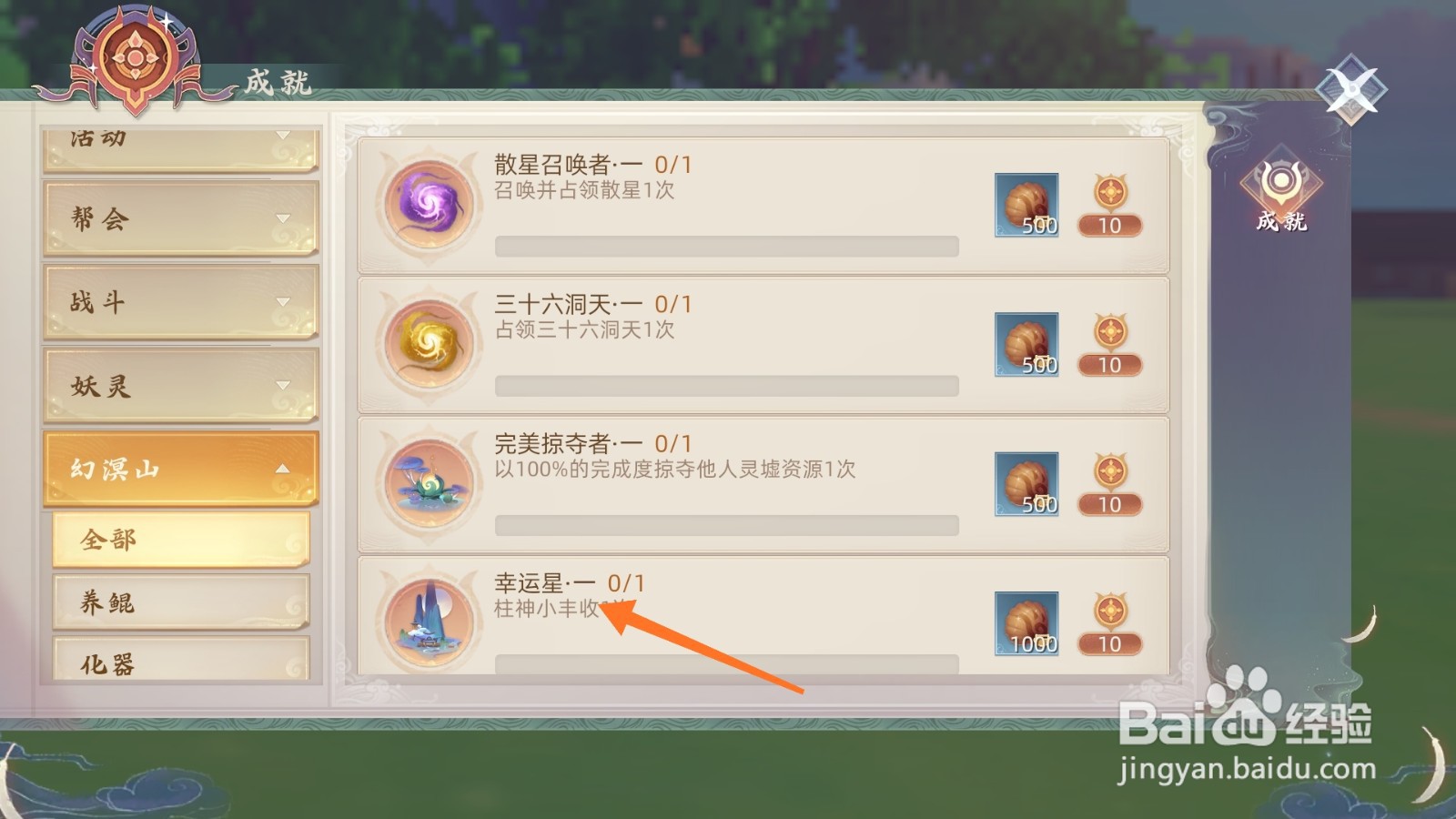The image size is (1456, 819).
Task: Click the mountain peak 幸运星 achievement icon
Action: click(x=429, y=622)
